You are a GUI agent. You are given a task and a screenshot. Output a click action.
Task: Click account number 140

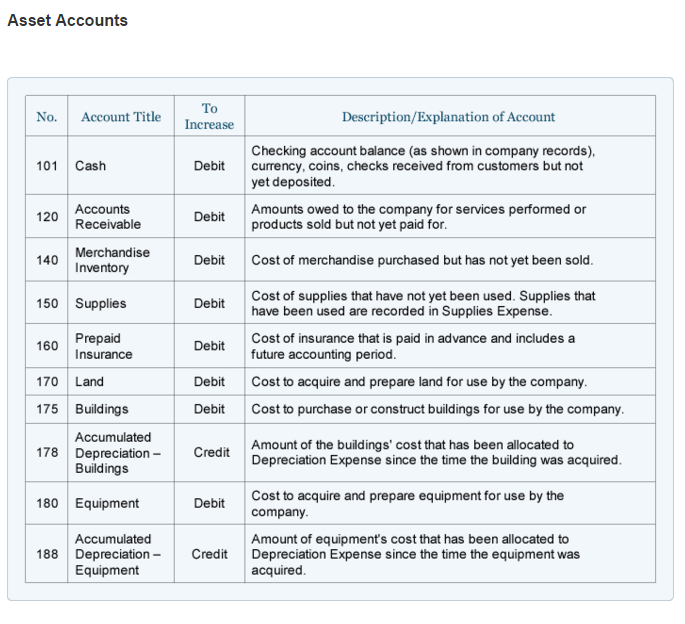(x=47, y=260)
